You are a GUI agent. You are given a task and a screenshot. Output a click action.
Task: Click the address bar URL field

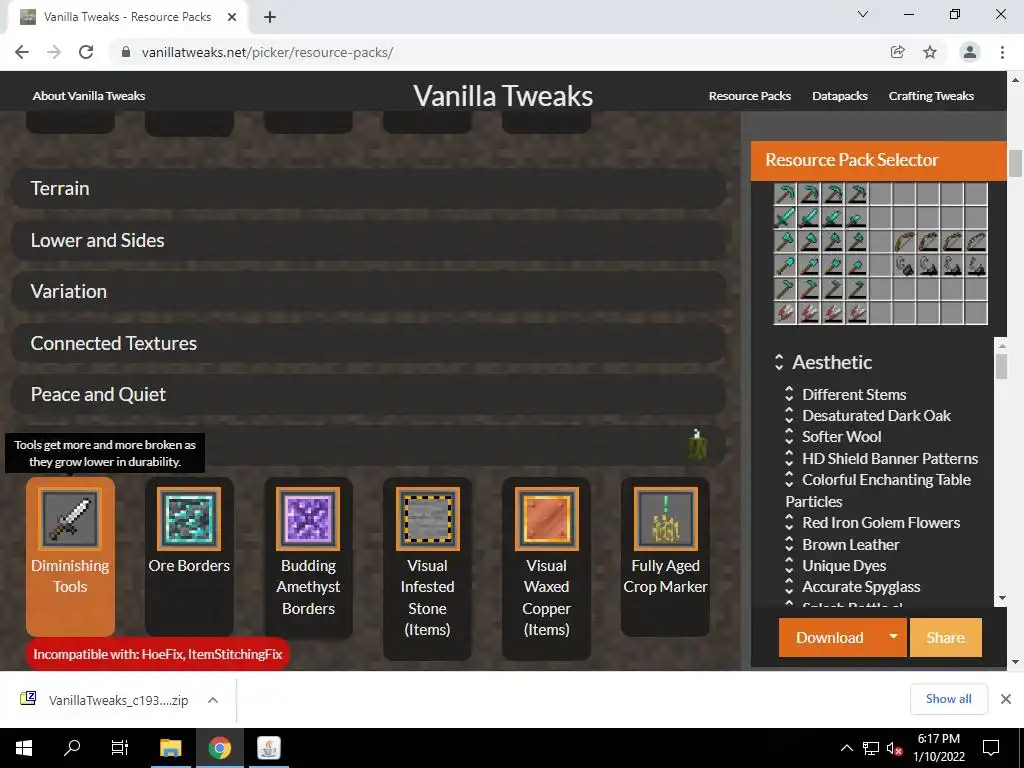click(x=503, y=52)
